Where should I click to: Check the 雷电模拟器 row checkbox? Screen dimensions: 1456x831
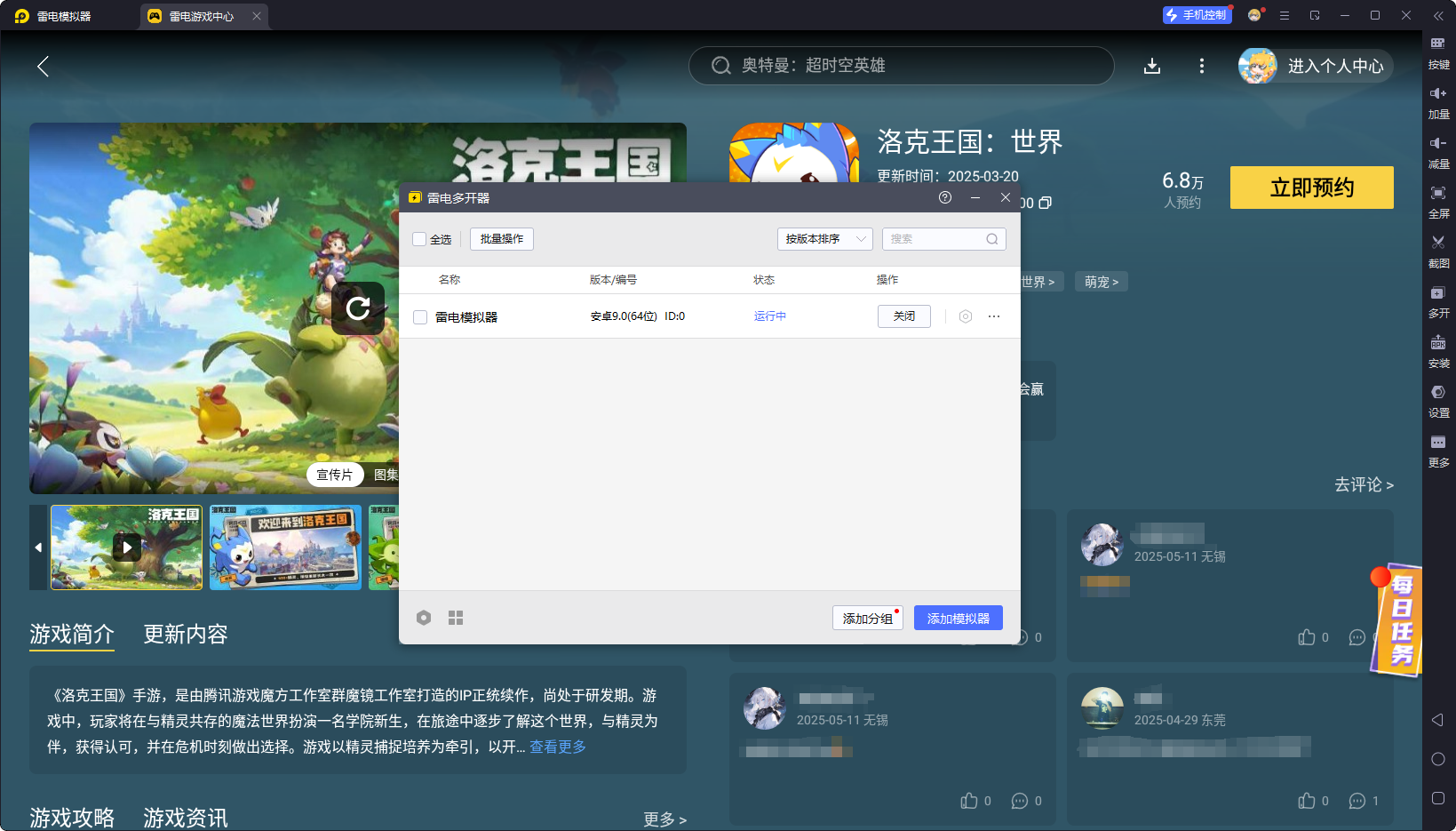[x=420, y=317]
